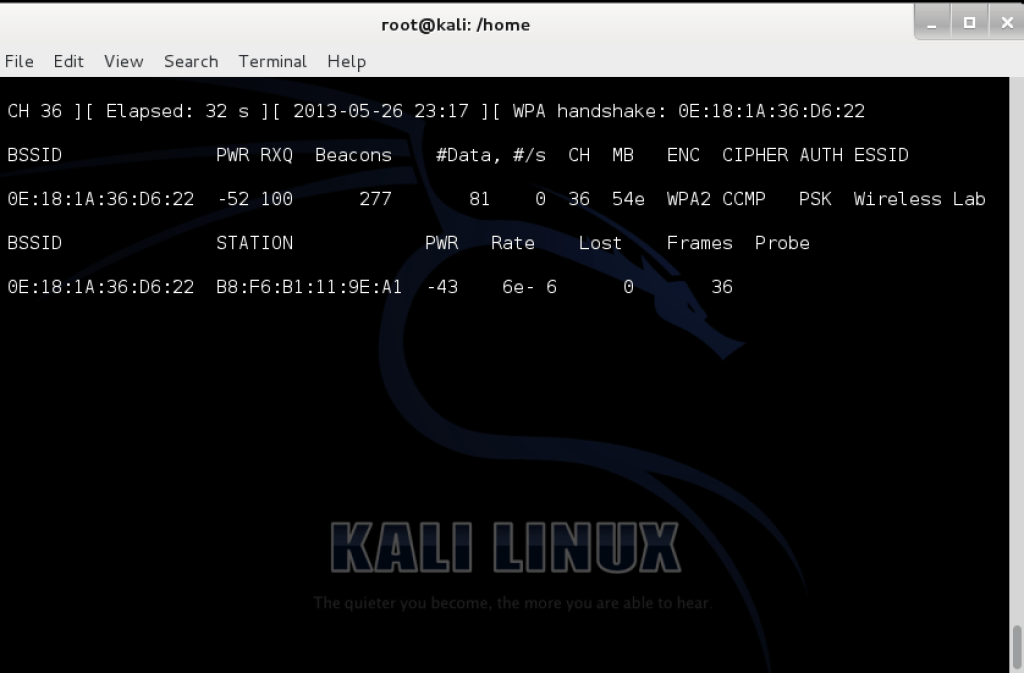This screenshot has width=1024, height=673.
Task: Open the Terminal menu
Action: coord(272,61)
